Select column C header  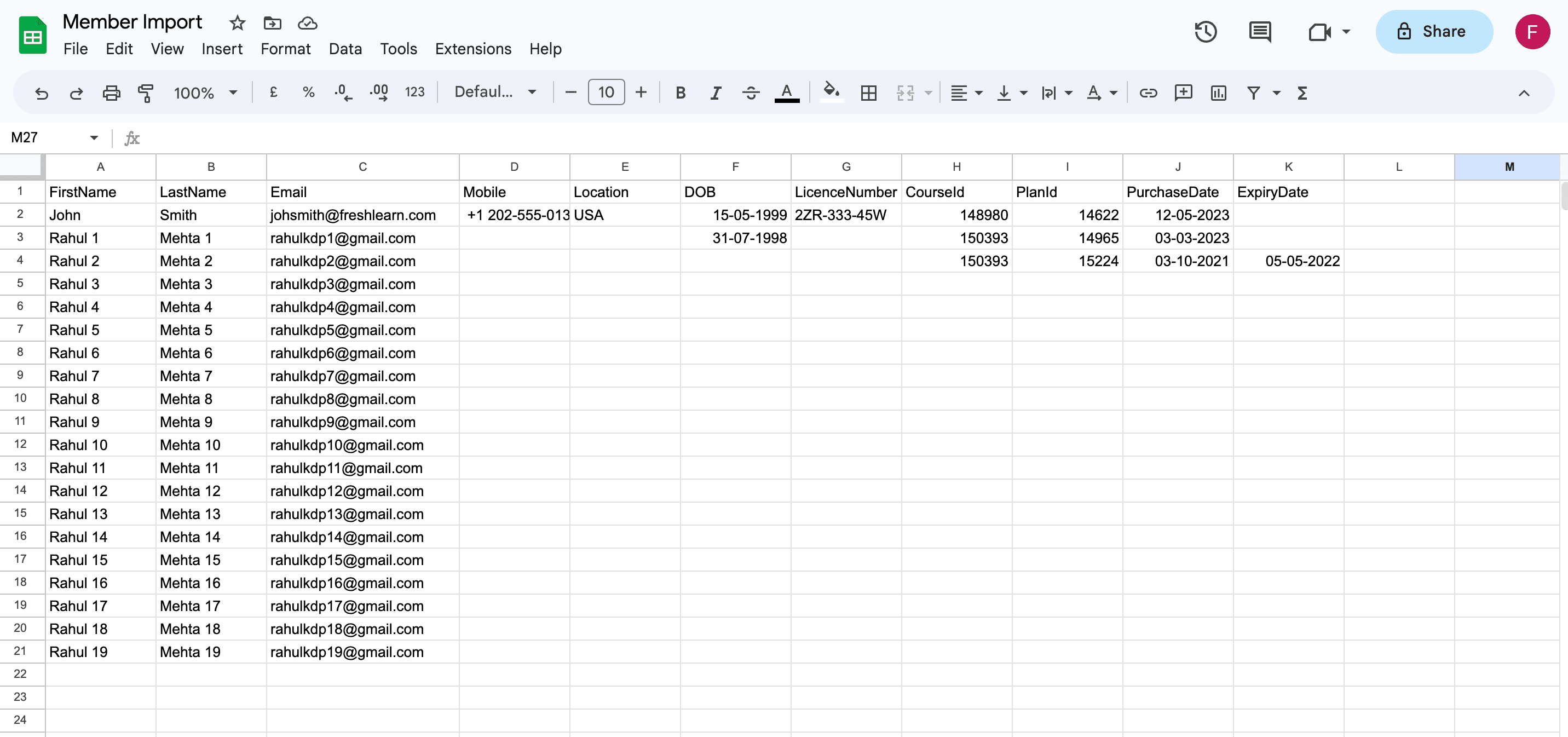(362, 167)
